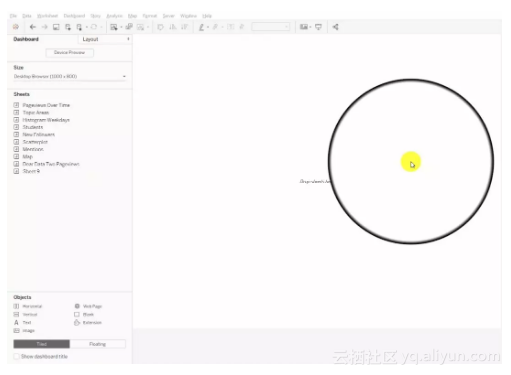Select the Histogram Weekdays sheet
511x375 pixels.
point(42,120)
